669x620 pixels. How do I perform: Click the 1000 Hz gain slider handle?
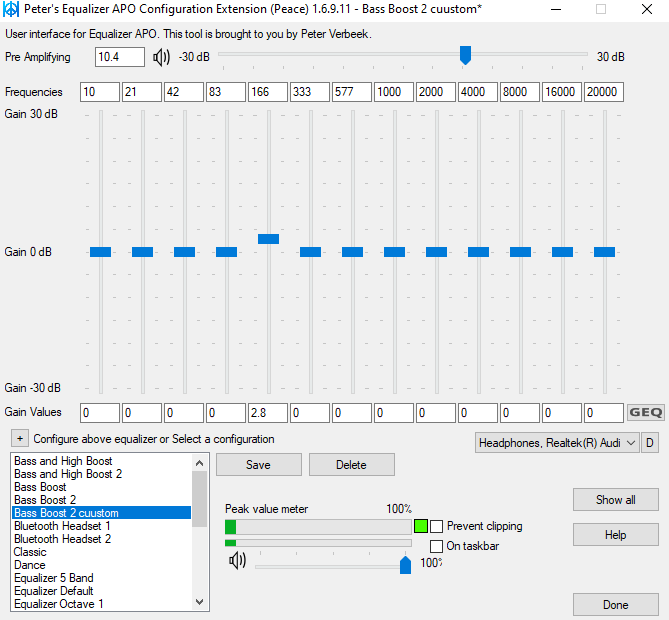394,252
